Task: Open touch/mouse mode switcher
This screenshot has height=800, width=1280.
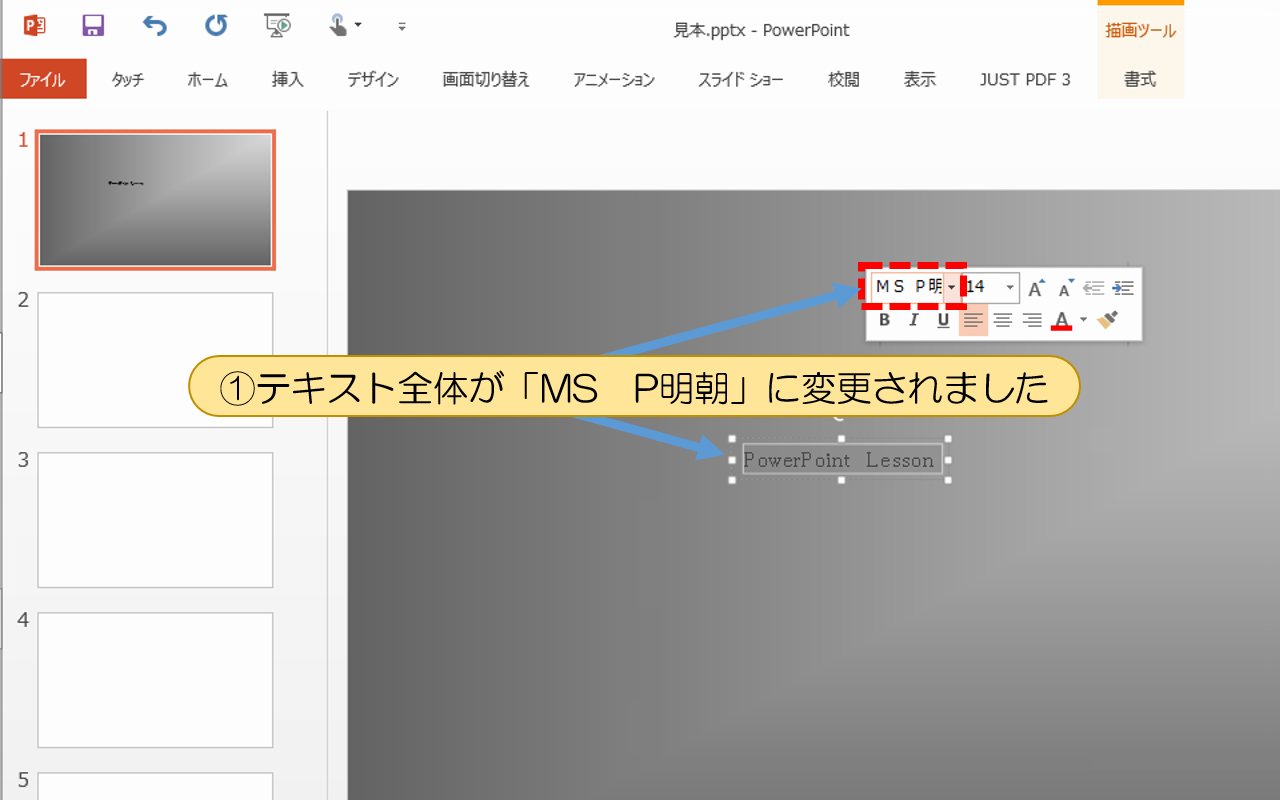Action: click(346, 25)
